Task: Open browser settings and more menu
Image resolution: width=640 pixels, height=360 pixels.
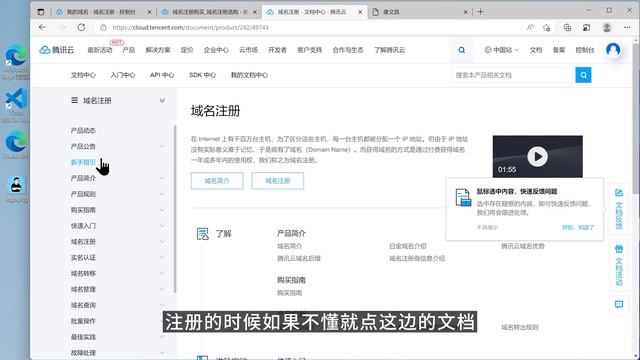Action: click(x=627, y=27)
